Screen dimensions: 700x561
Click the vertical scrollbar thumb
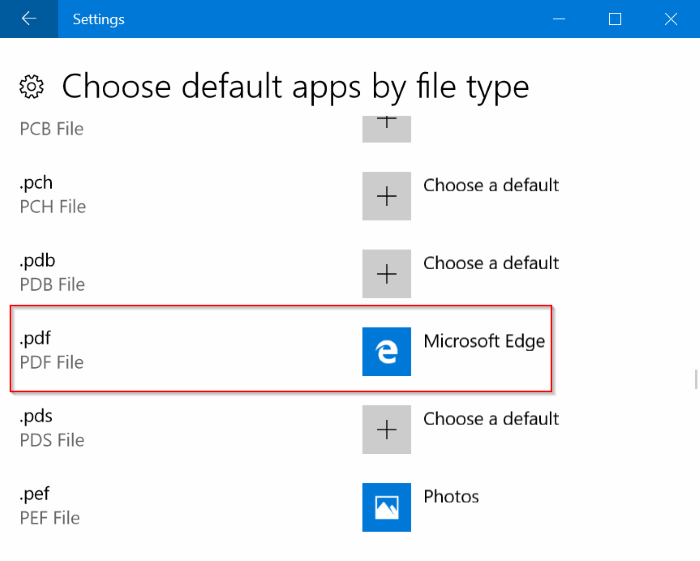[x=696, y=379]
